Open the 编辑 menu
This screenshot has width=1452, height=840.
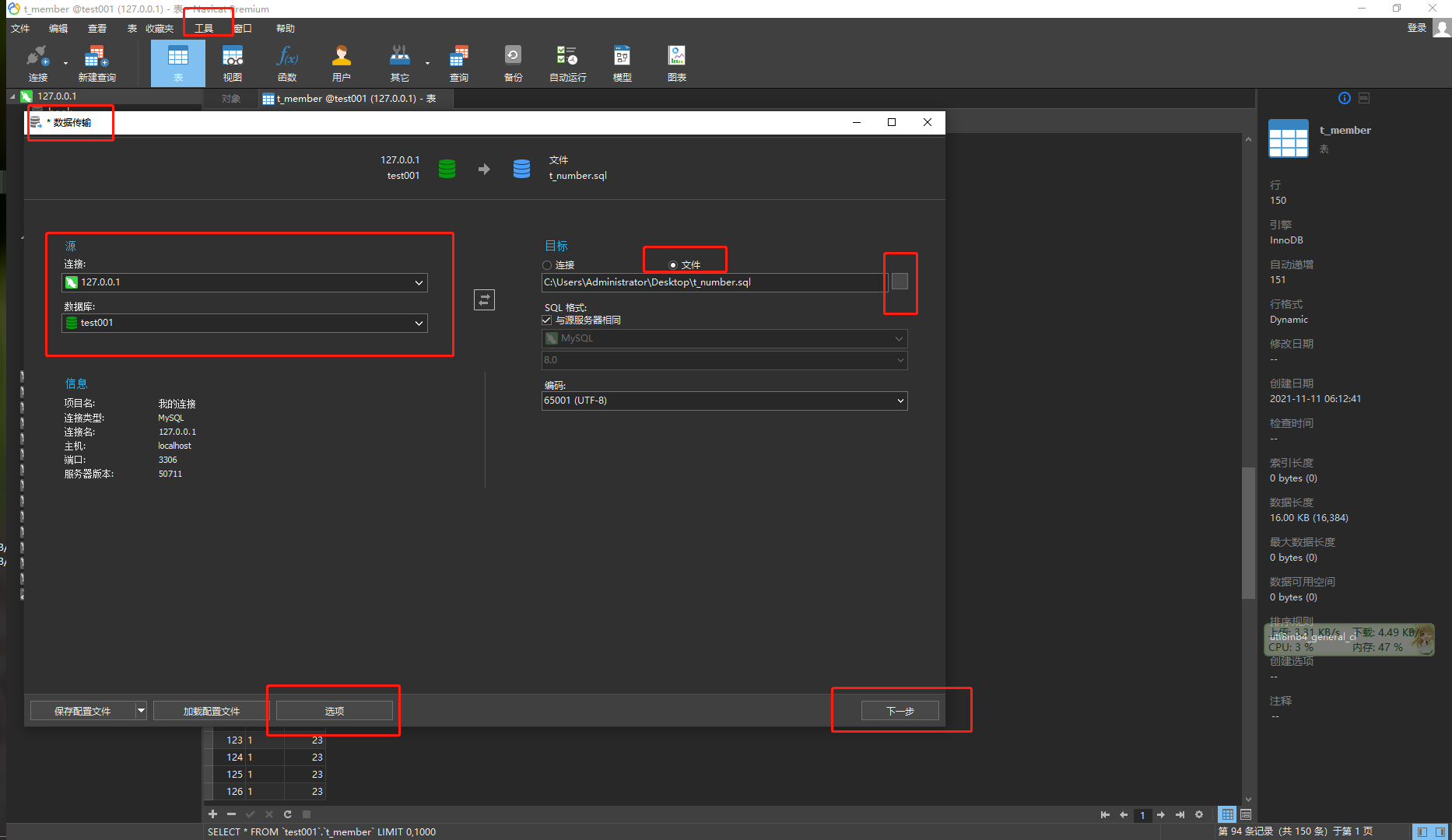[x=58, y=29]
